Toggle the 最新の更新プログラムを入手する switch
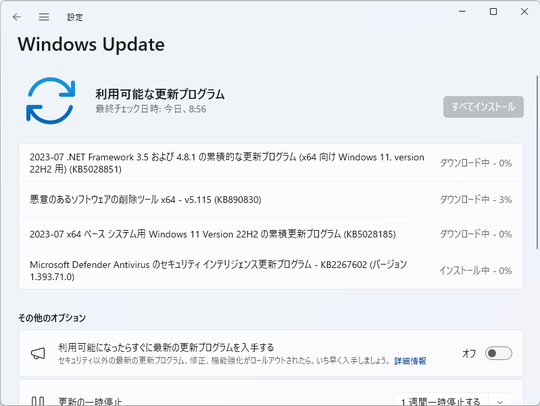This screenshot has width=540, height=406. coord(498,353)
